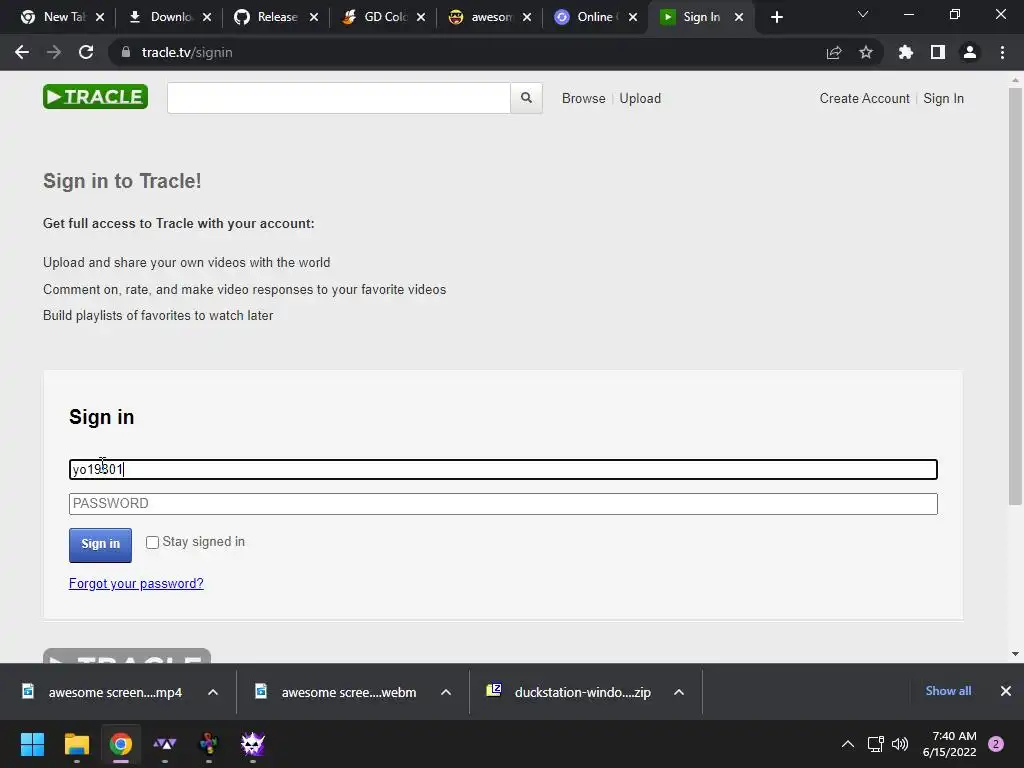Click the blue Sign in button
This screenshot has width=1024, height=768.
101,545
